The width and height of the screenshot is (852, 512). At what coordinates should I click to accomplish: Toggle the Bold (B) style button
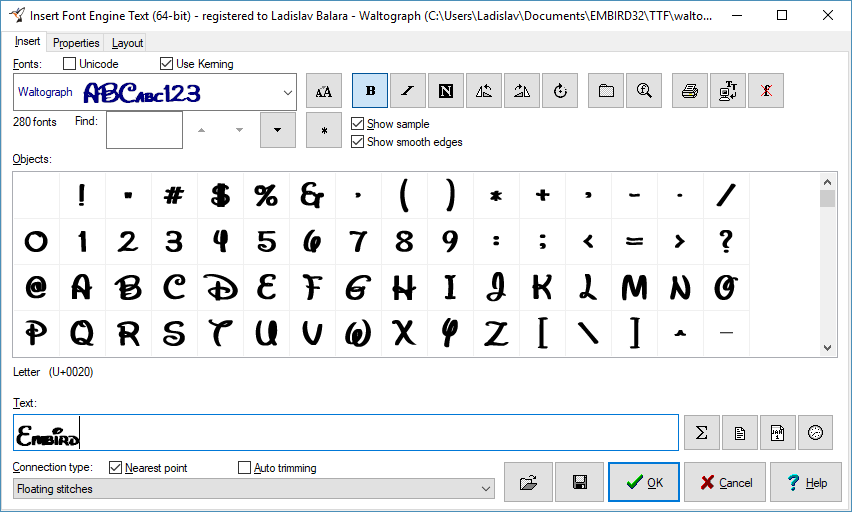370,91
